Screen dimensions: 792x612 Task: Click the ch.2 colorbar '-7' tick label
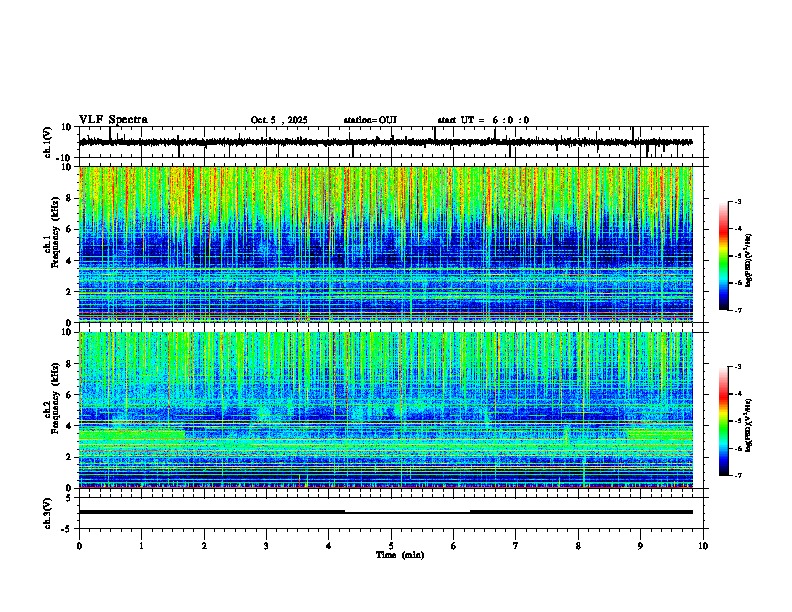[x=737, y=475]
